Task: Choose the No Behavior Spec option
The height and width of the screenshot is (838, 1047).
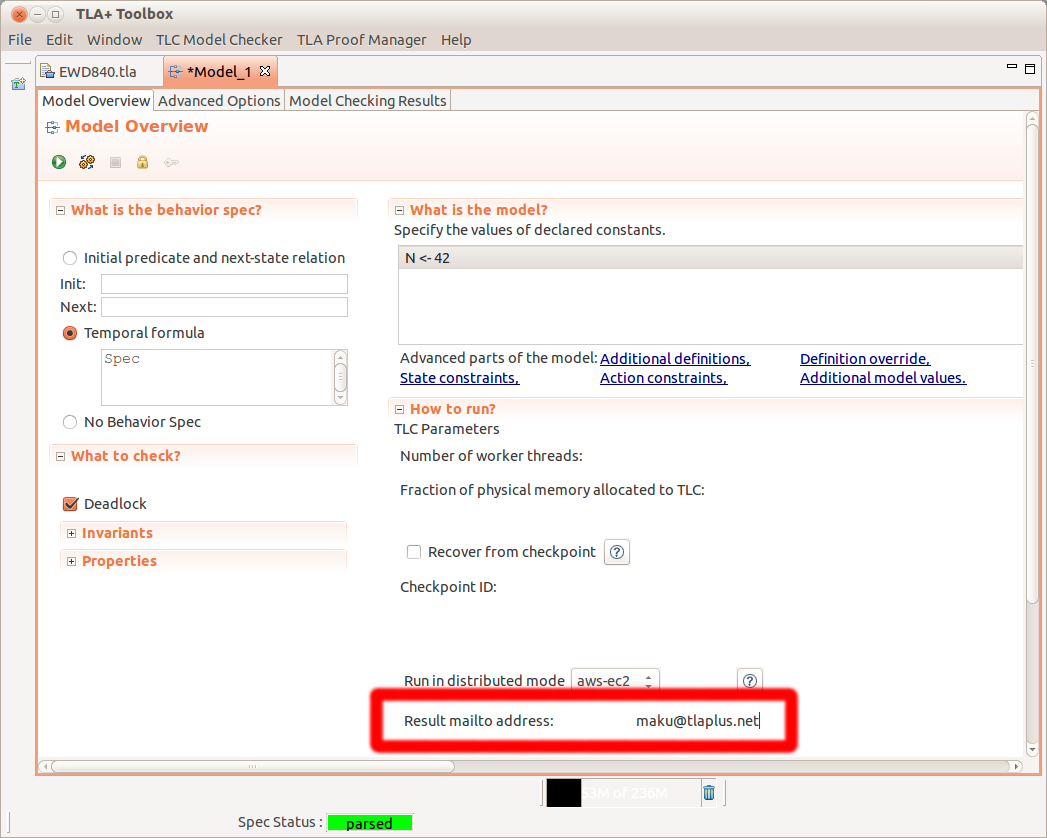Action: (x=70, y=422)
